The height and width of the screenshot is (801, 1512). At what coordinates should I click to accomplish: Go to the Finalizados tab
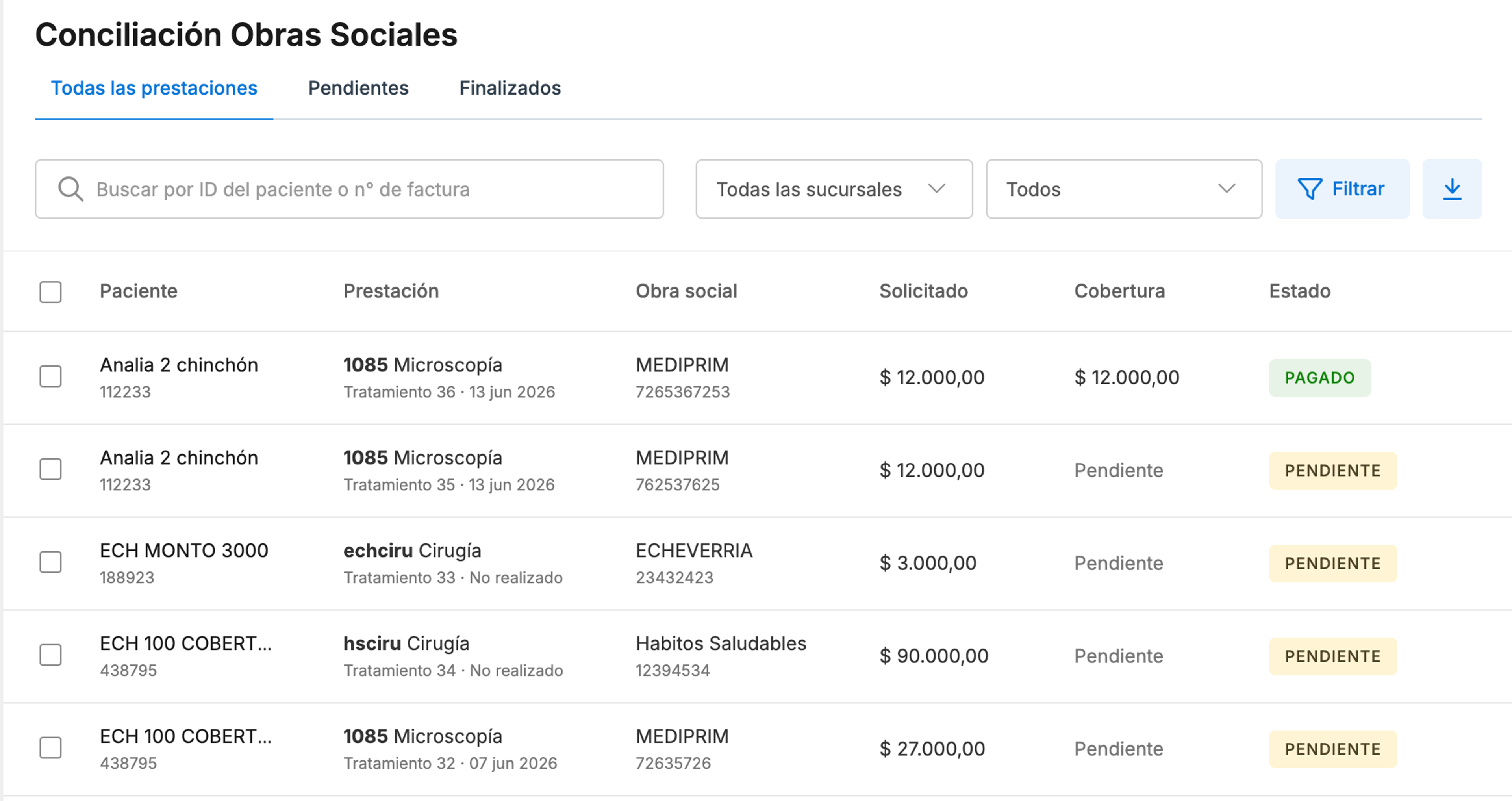tap(510, 88)
